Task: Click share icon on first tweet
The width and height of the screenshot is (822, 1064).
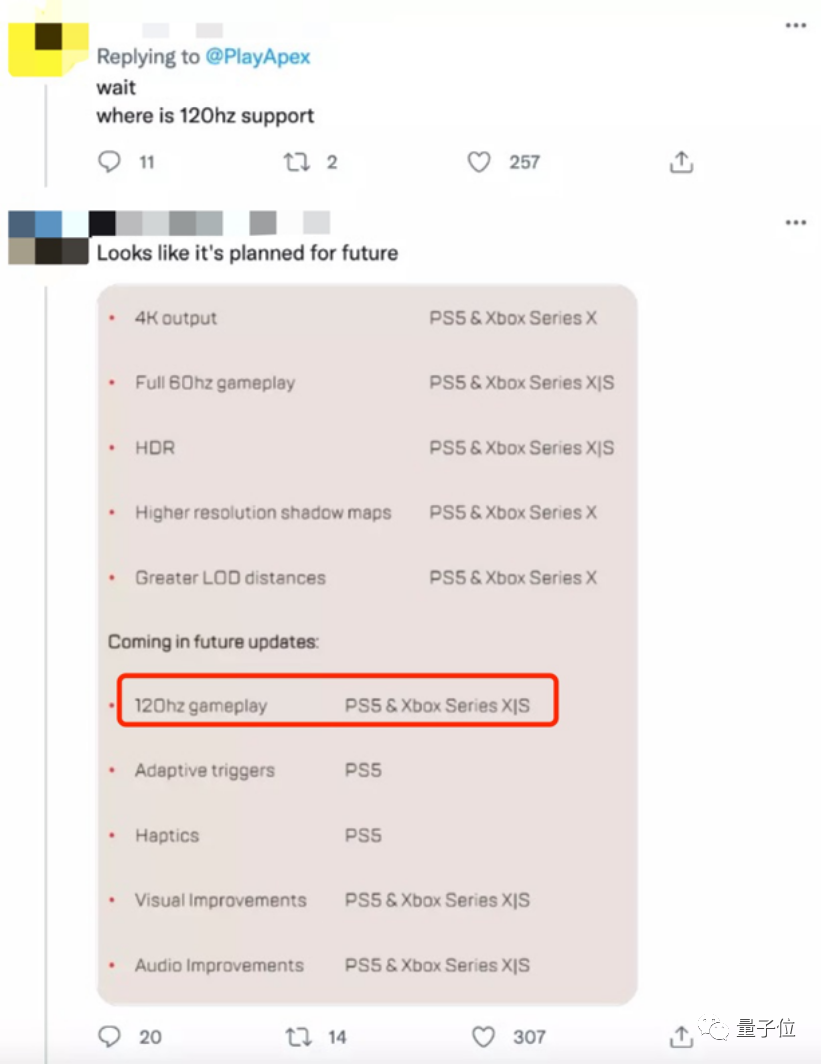Action: click(681, 162)
